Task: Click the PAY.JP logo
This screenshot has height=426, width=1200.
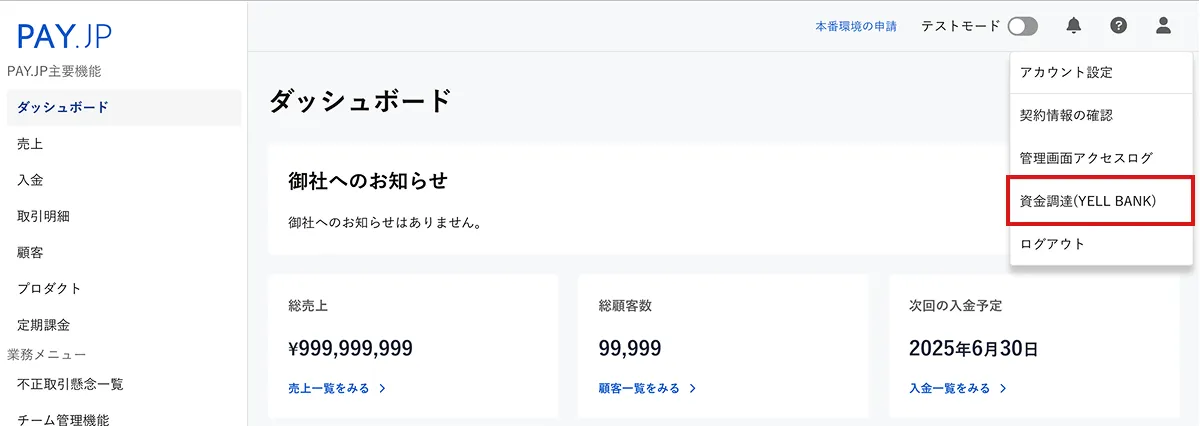Action: [x=64, y=37]
